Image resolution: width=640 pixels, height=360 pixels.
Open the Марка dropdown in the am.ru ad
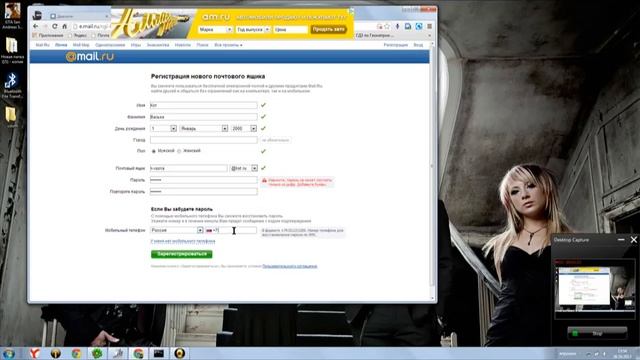[x=215, y=29]
